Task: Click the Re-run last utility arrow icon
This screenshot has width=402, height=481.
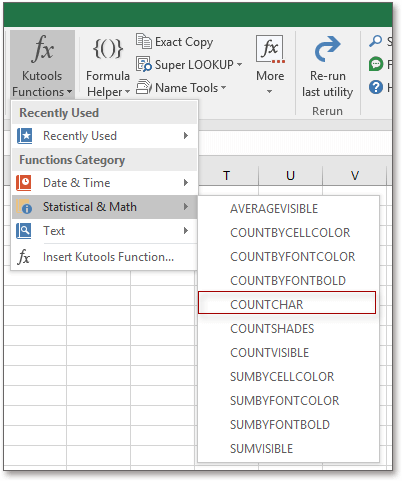Action: point(327,49)
